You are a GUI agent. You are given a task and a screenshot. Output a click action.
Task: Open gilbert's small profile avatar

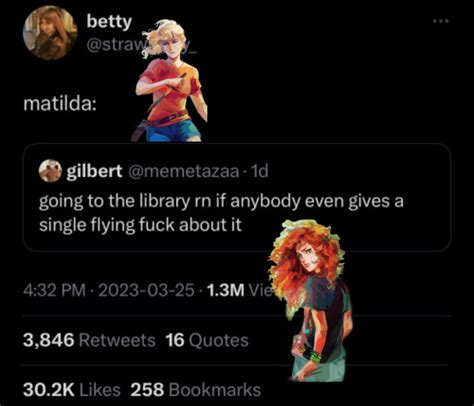(x=50, y=171)
